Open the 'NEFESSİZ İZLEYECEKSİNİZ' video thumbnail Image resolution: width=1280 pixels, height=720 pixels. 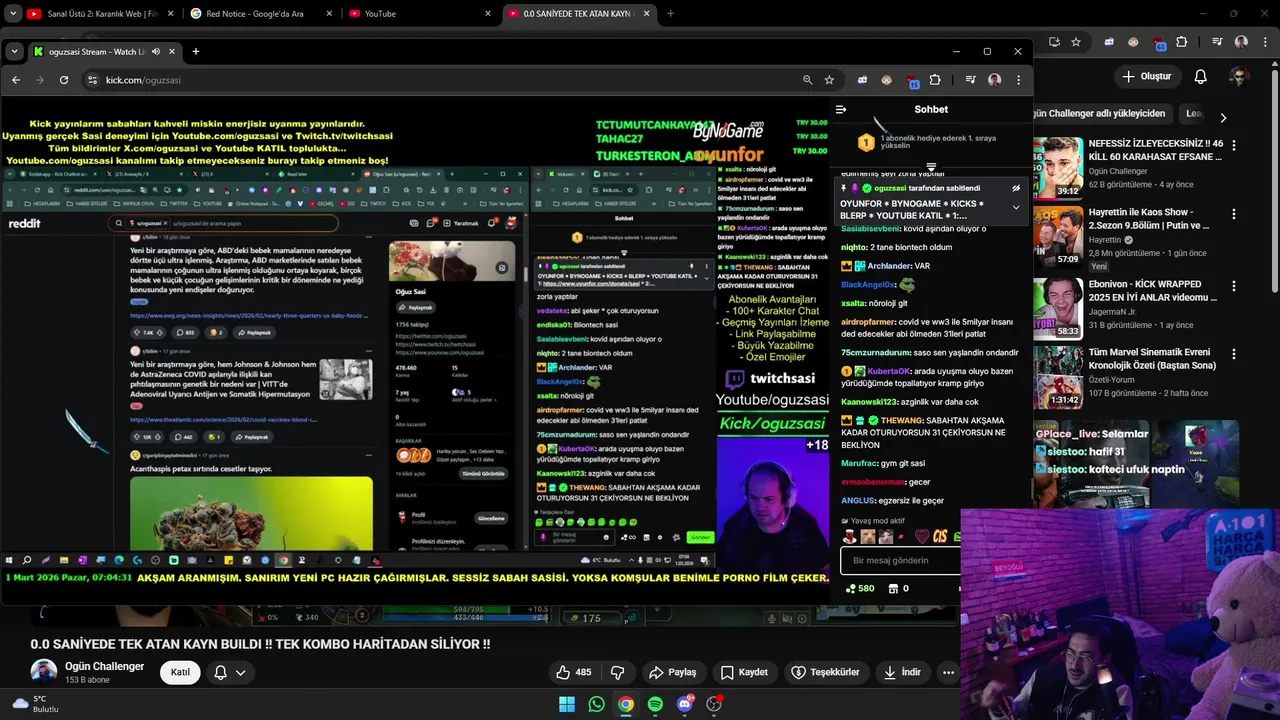(x=1058, y=167)
